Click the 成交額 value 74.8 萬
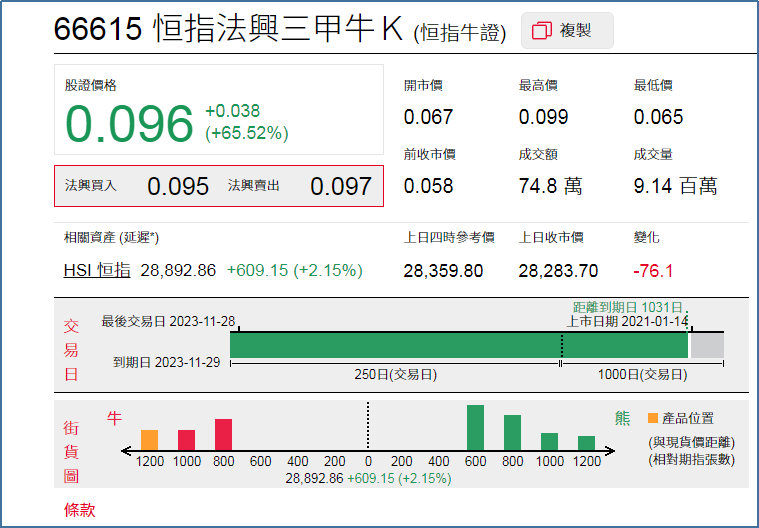 (550, 186)
